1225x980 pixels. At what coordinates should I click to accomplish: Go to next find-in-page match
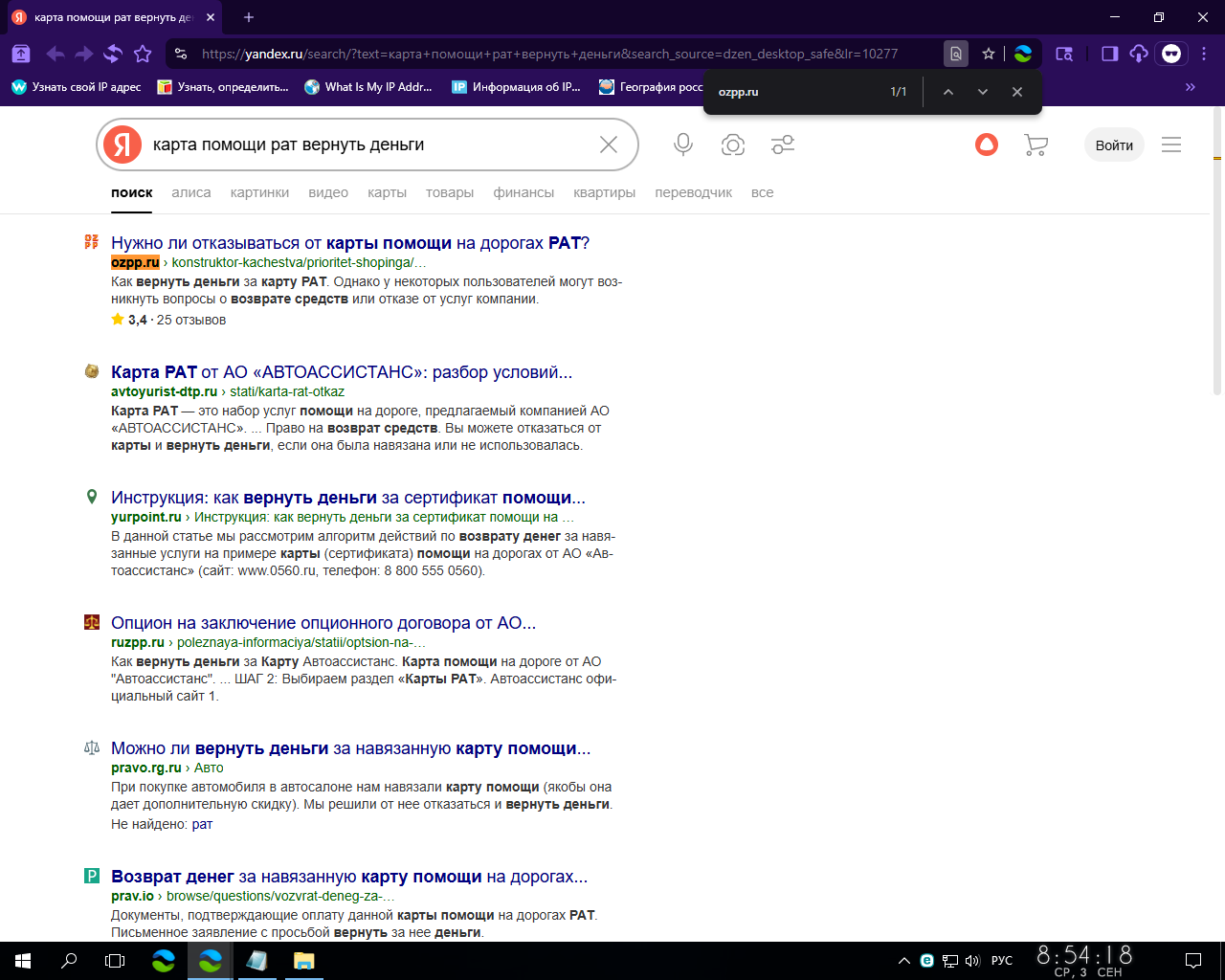pyautogui.click(x=982, y=92)
